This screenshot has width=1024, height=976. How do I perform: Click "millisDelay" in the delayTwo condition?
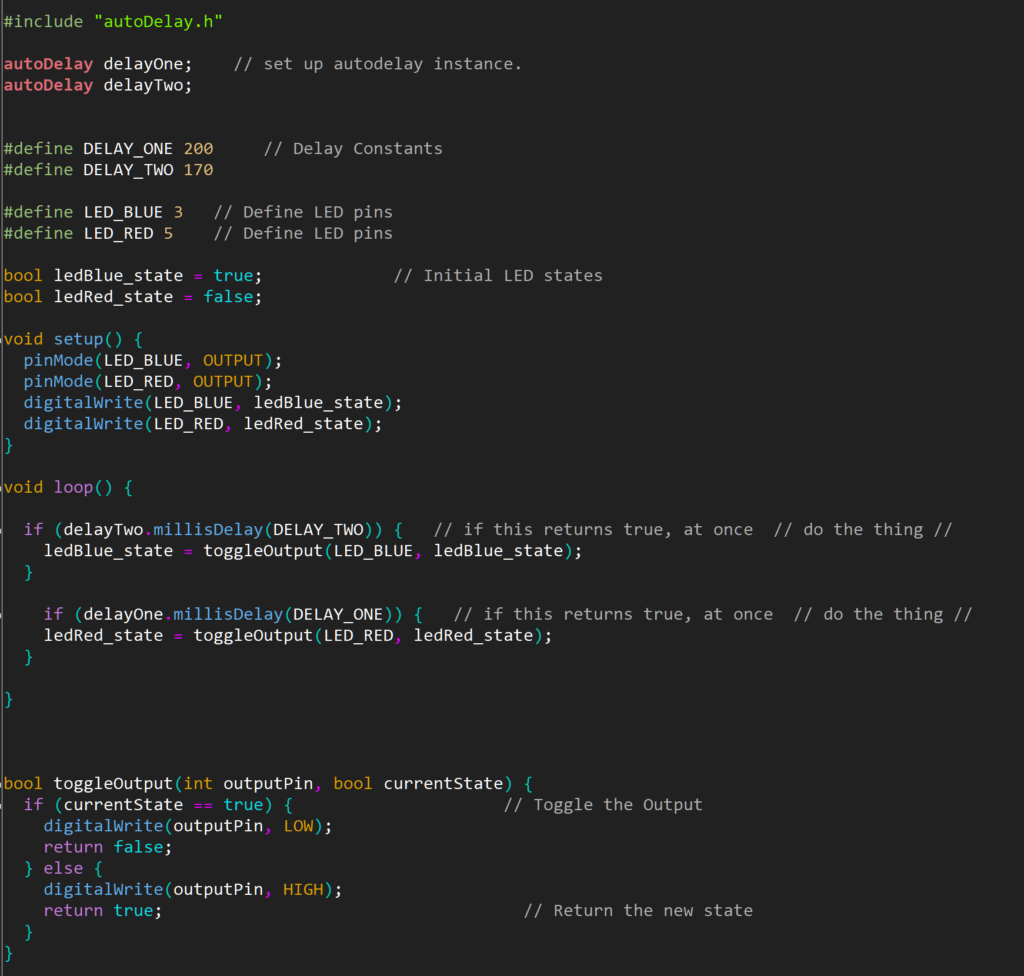pos(208,530)
